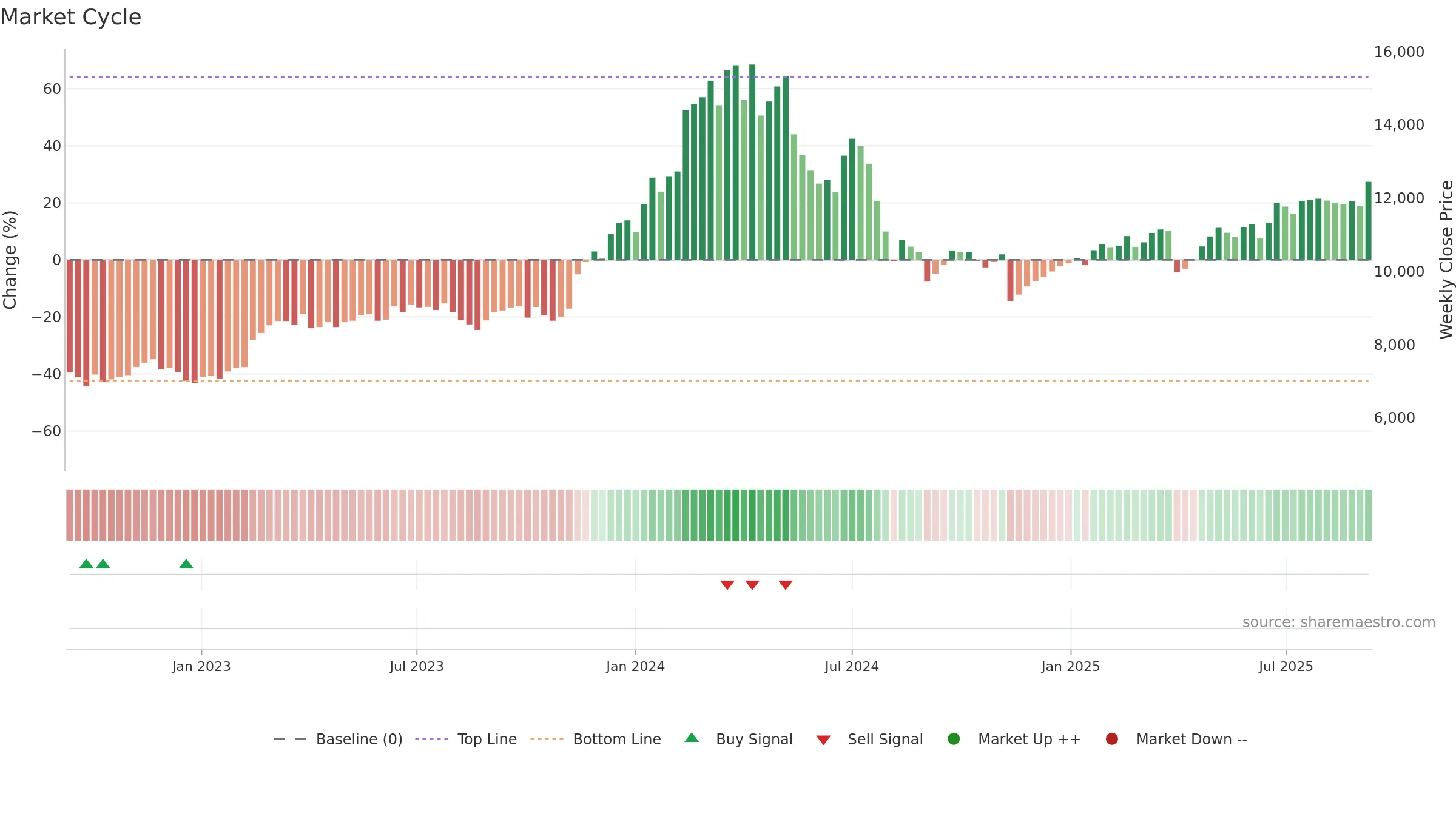This screenshot has width=1456, height=819.
Task: Toggle the Baseline (0) legend entry
Action: pyautogui.click(x=338, y=739)
